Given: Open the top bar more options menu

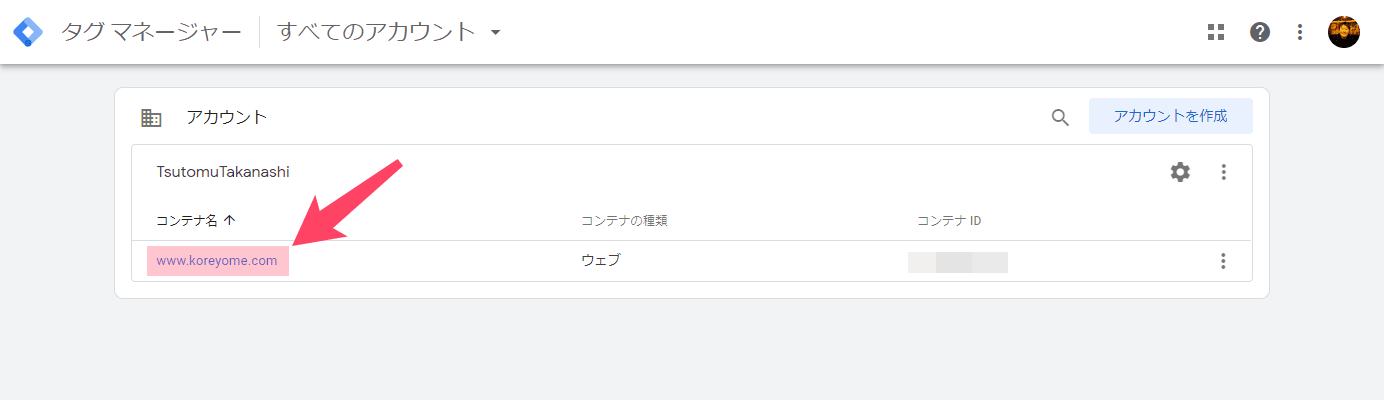Looking at the screenshot, I should pos(1300,32).
